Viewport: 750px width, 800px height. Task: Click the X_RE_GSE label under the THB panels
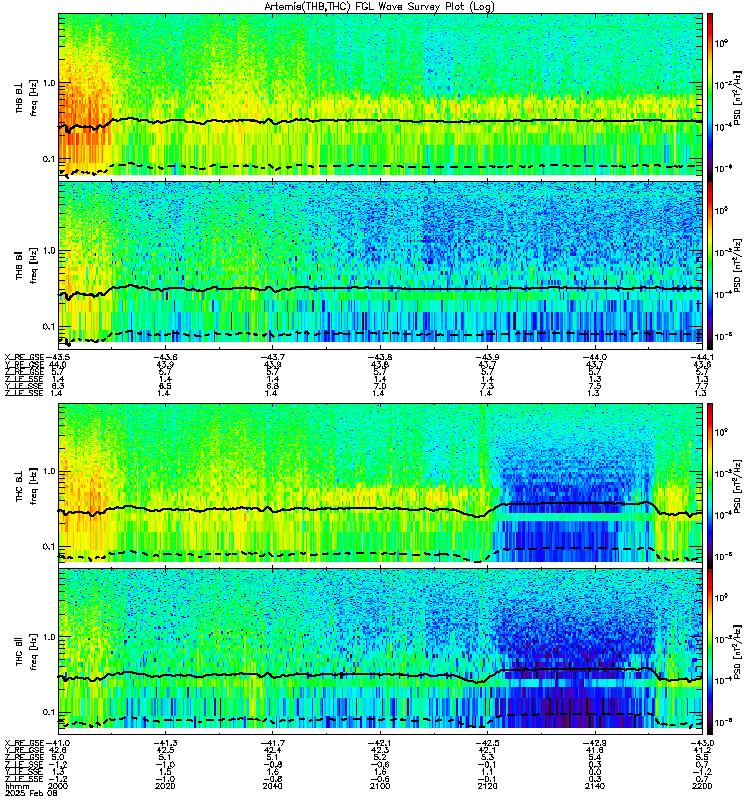24,358
